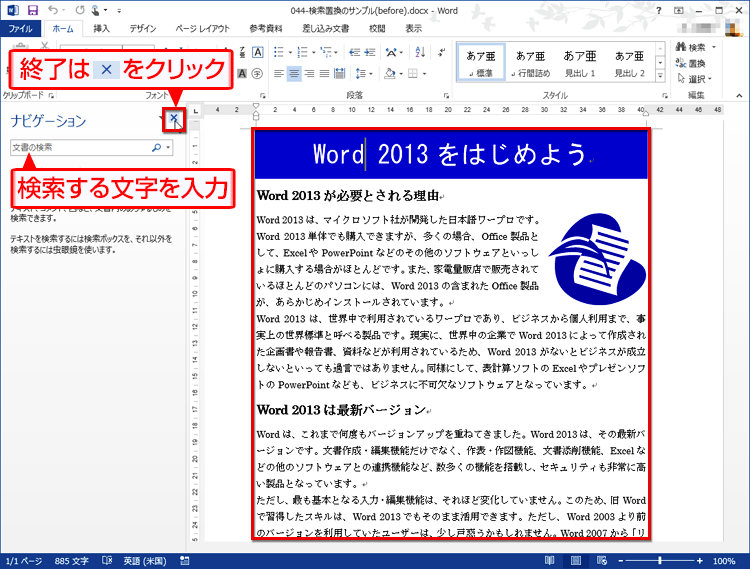Image resolution: width=750 pixels, height=569 pixels.
Task: Click the Redo icon in quick access toolbar
Action: (x=79, y=10)
